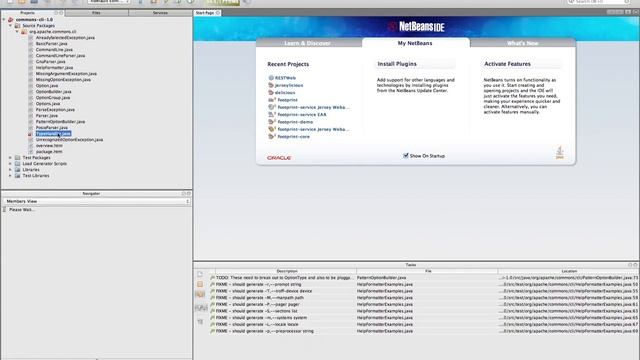Switch to the What's New tab

tap(522, 43)
